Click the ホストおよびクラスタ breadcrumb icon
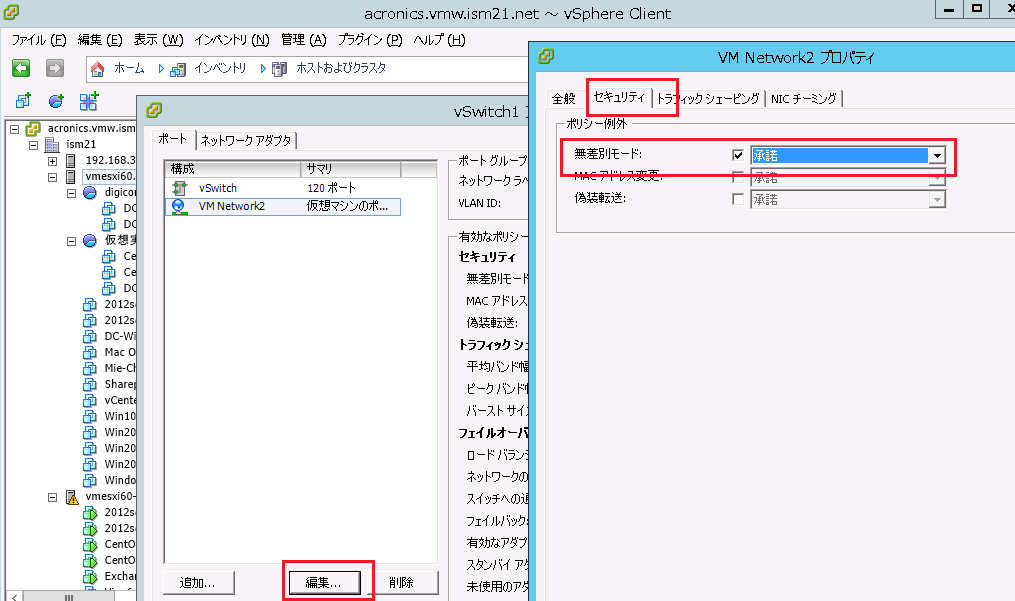 [280, 69]
